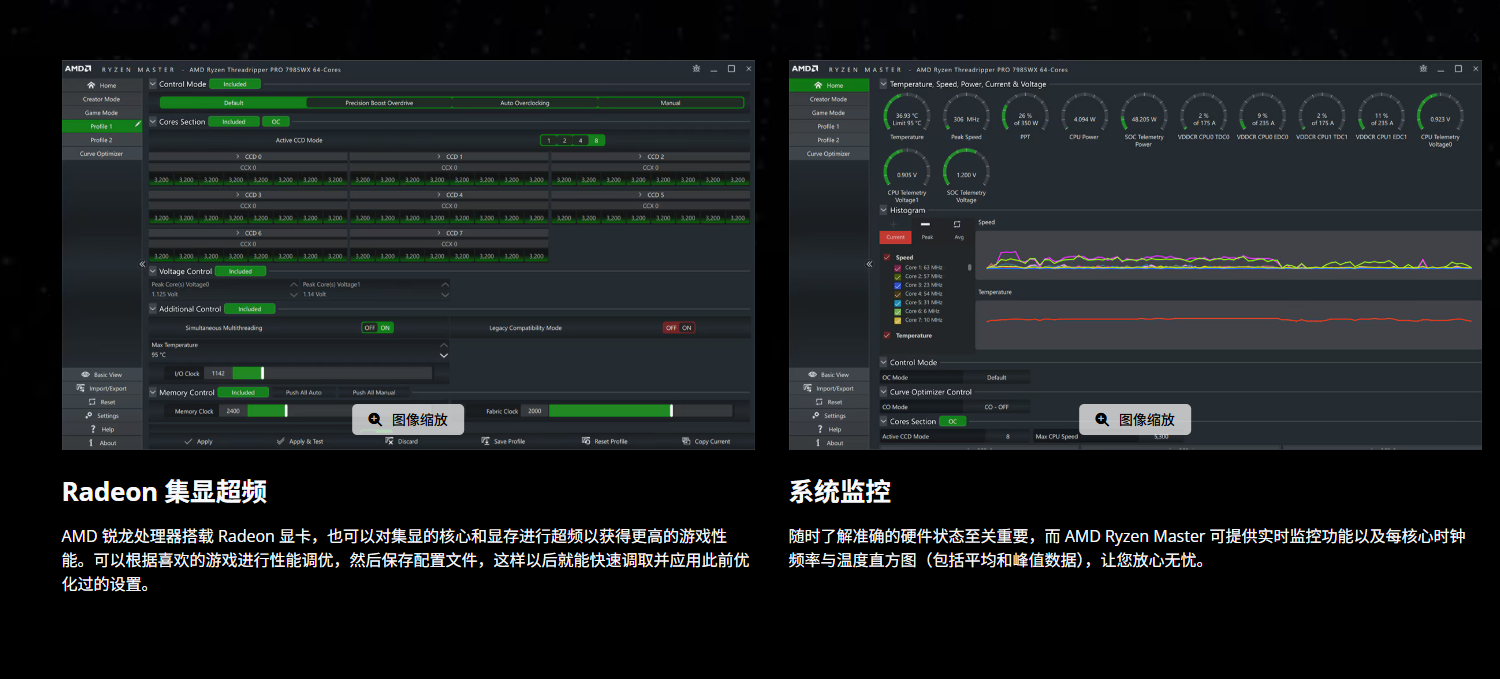Toggle Simultaneous Multithreading OFF/ON switch
Image resolution: width=1500 pixels, height=679 pixels.
tap(377, 328)
